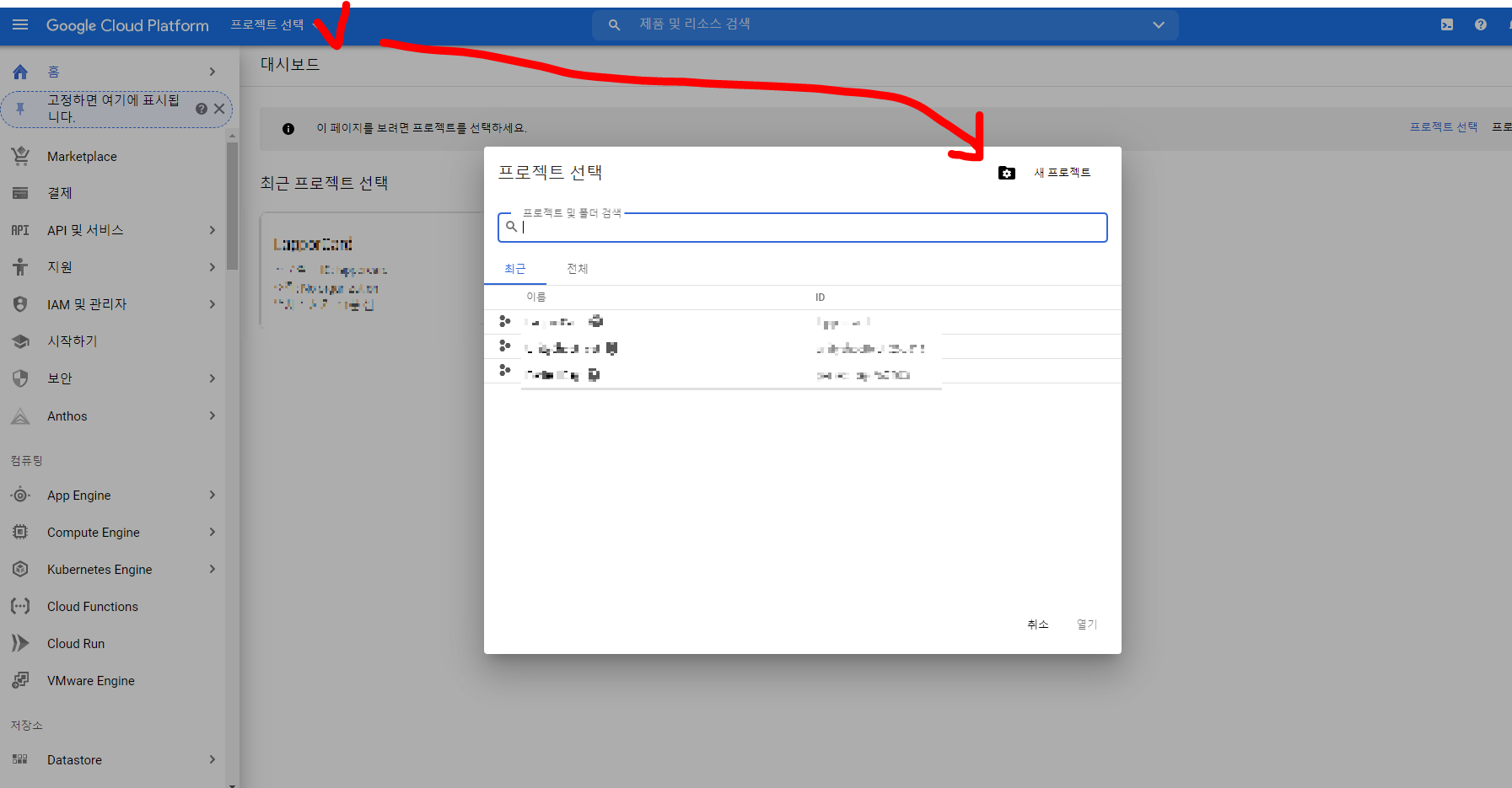
Task: Click the IAM shield icon
Action: click(20, 304)
